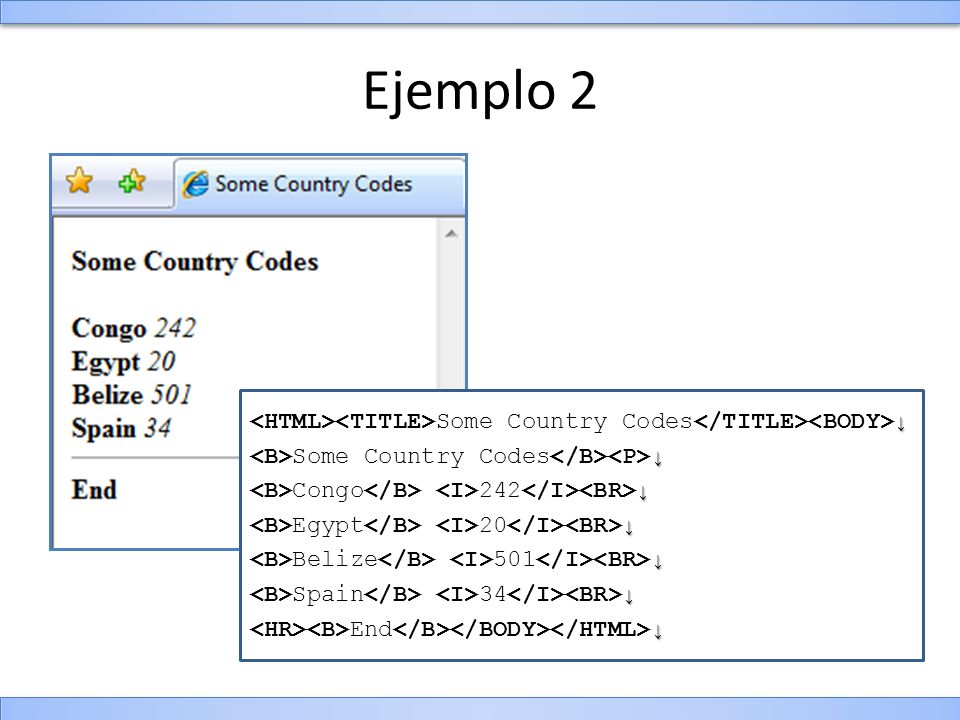Click the Ejemplo 2 slide title
Viewport: 960px width, 720px height.
tap(479, 91)
